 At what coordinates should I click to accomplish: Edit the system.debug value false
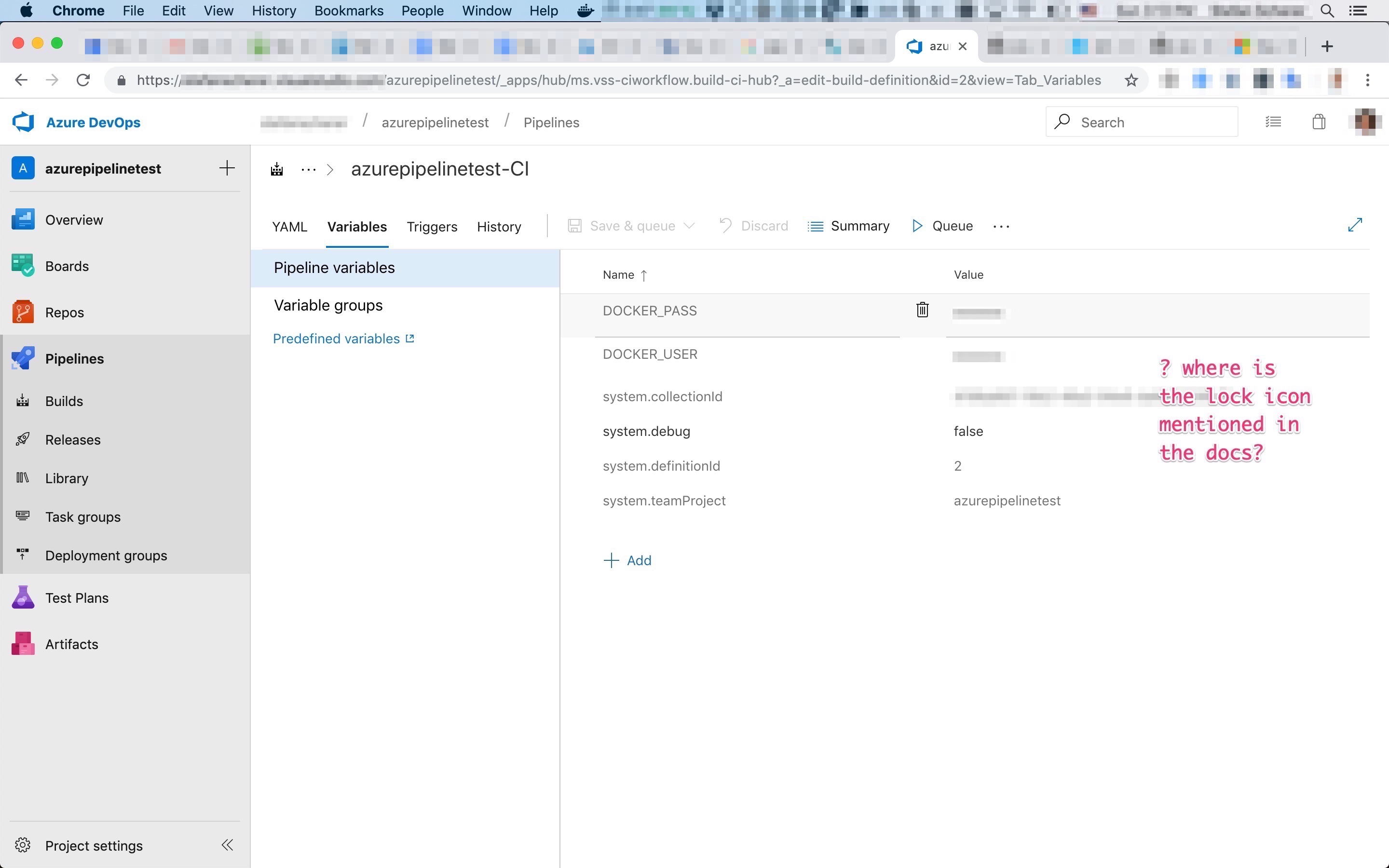[x=968, y=431]
